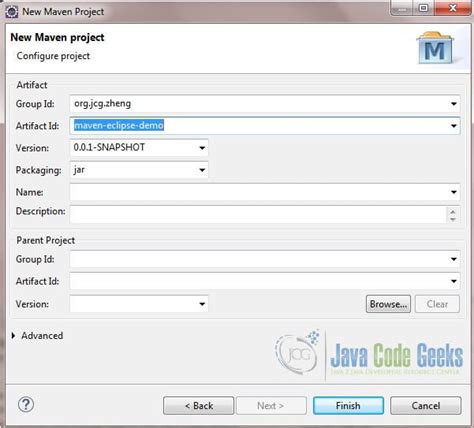Open the Artifact Group Id dropdown arrow
This screenshot has width=474, height=428.
454,104
